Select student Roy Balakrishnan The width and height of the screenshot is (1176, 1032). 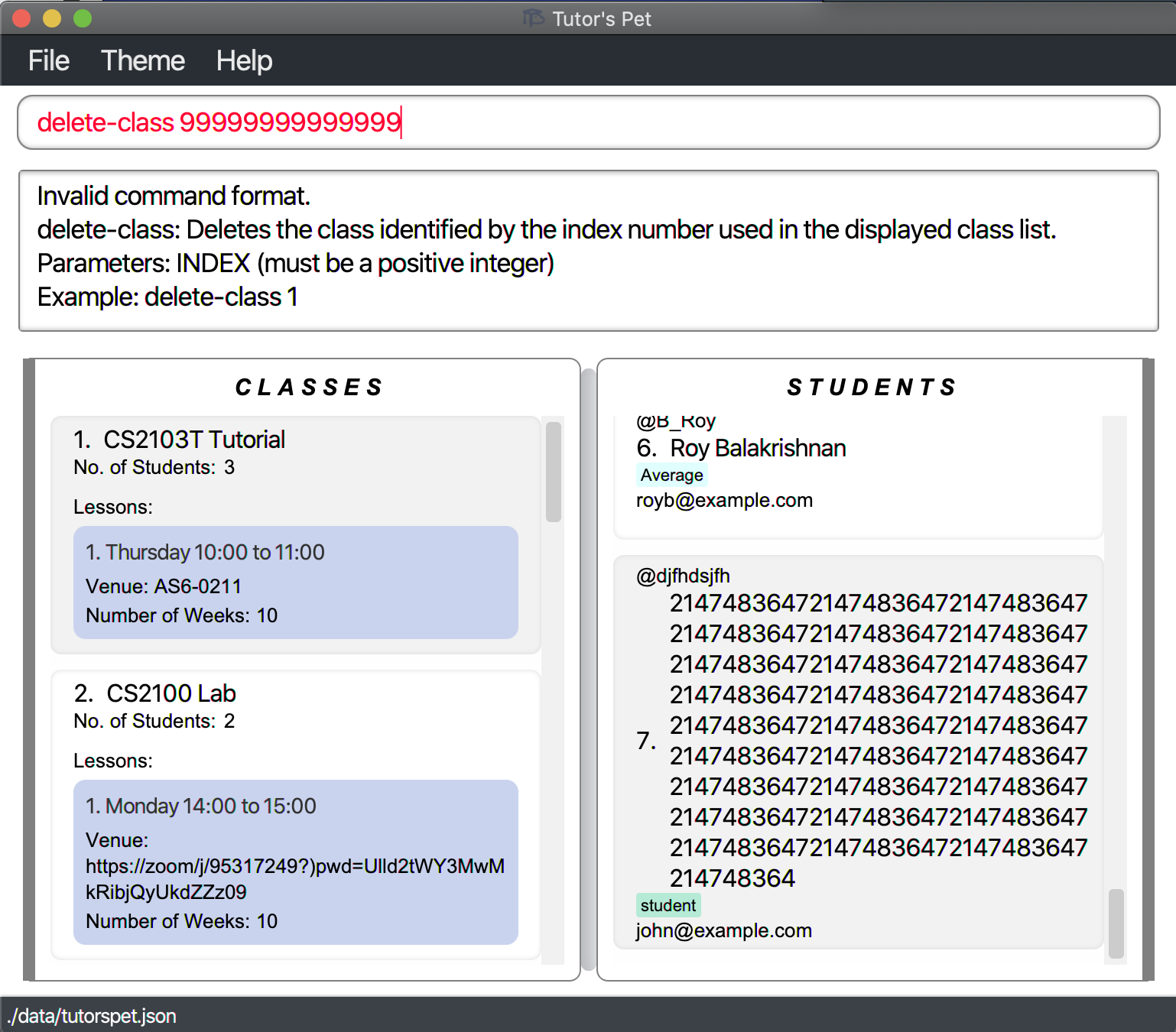pyautogui.click(x=758, y=448)
